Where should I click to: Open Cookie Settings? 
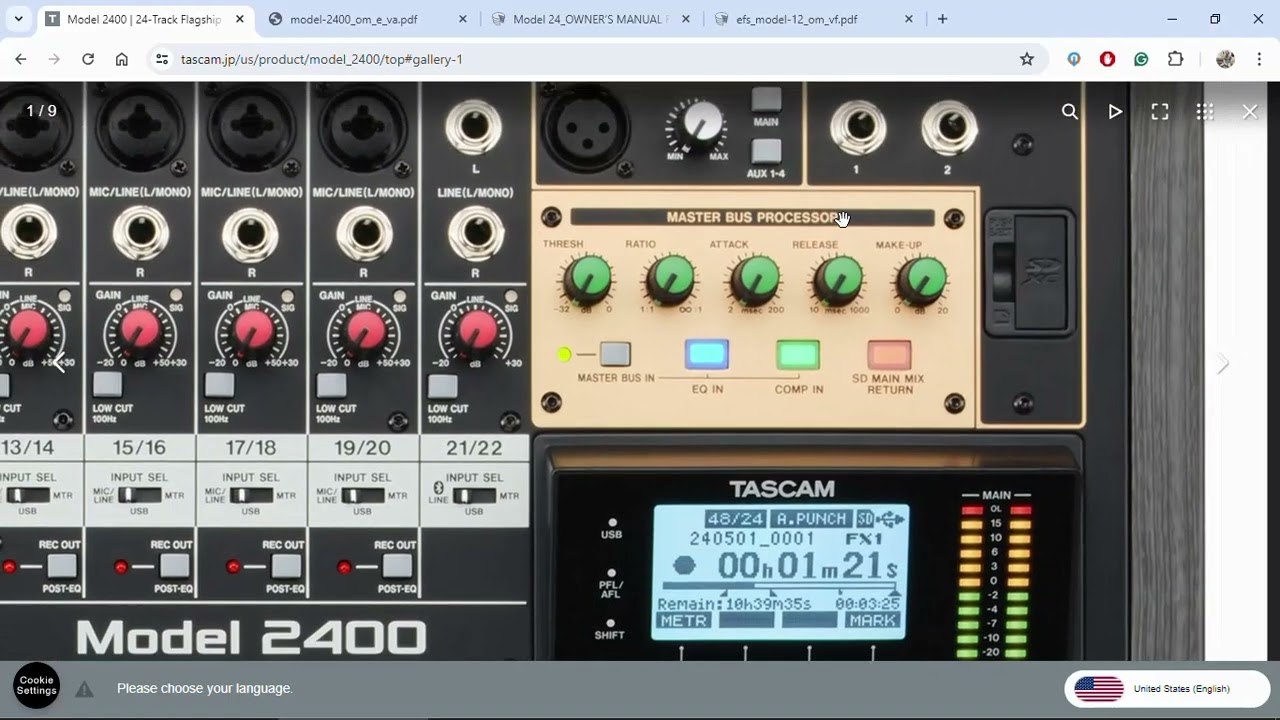click(36, 685)
